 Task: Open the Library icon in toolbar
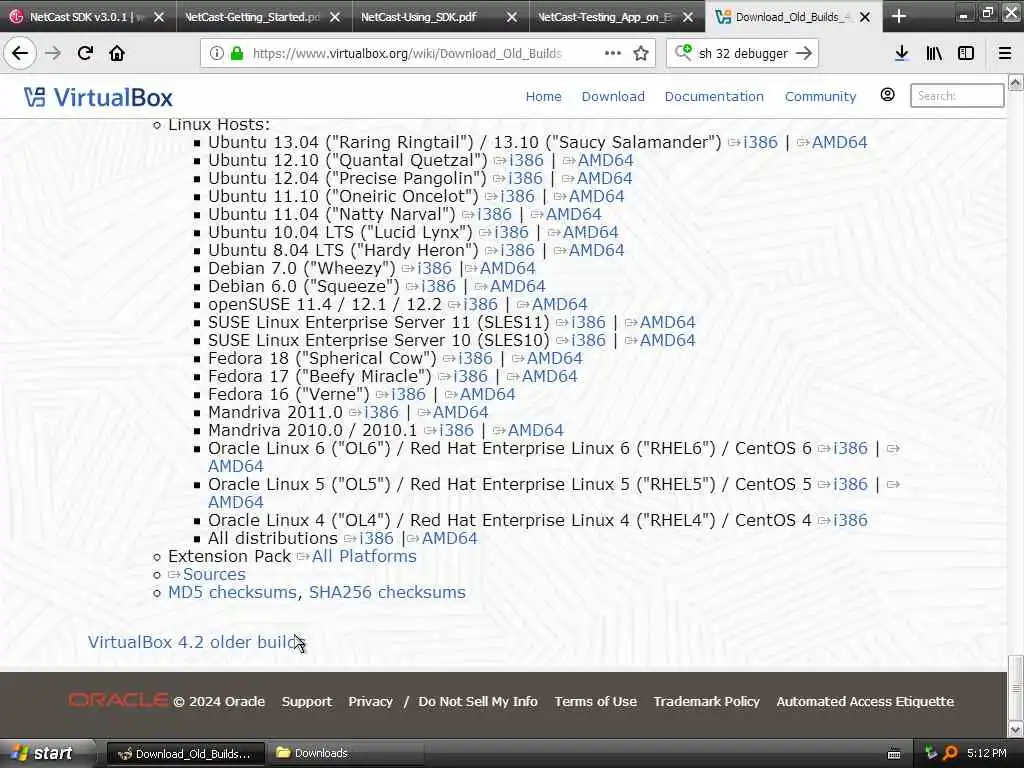pos(934,54)
